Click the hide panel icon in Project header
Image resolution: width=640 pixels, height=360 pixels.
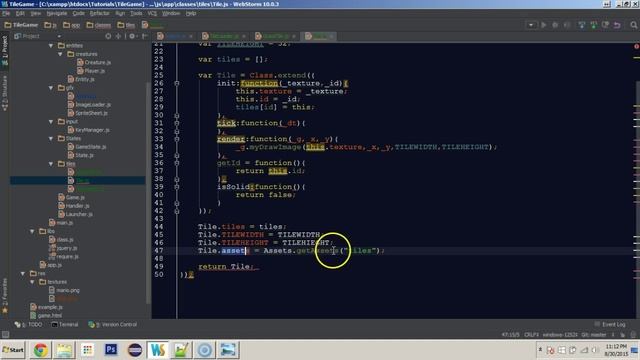[144, 36]
